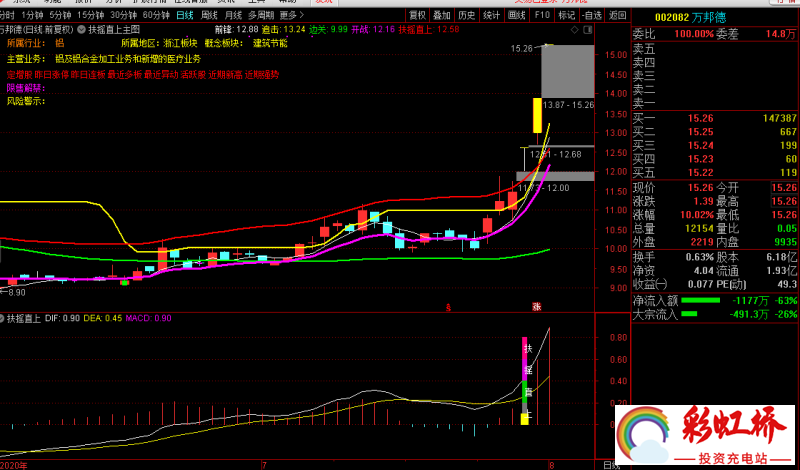Click the 定增股 tag

[x=19, y=75]
